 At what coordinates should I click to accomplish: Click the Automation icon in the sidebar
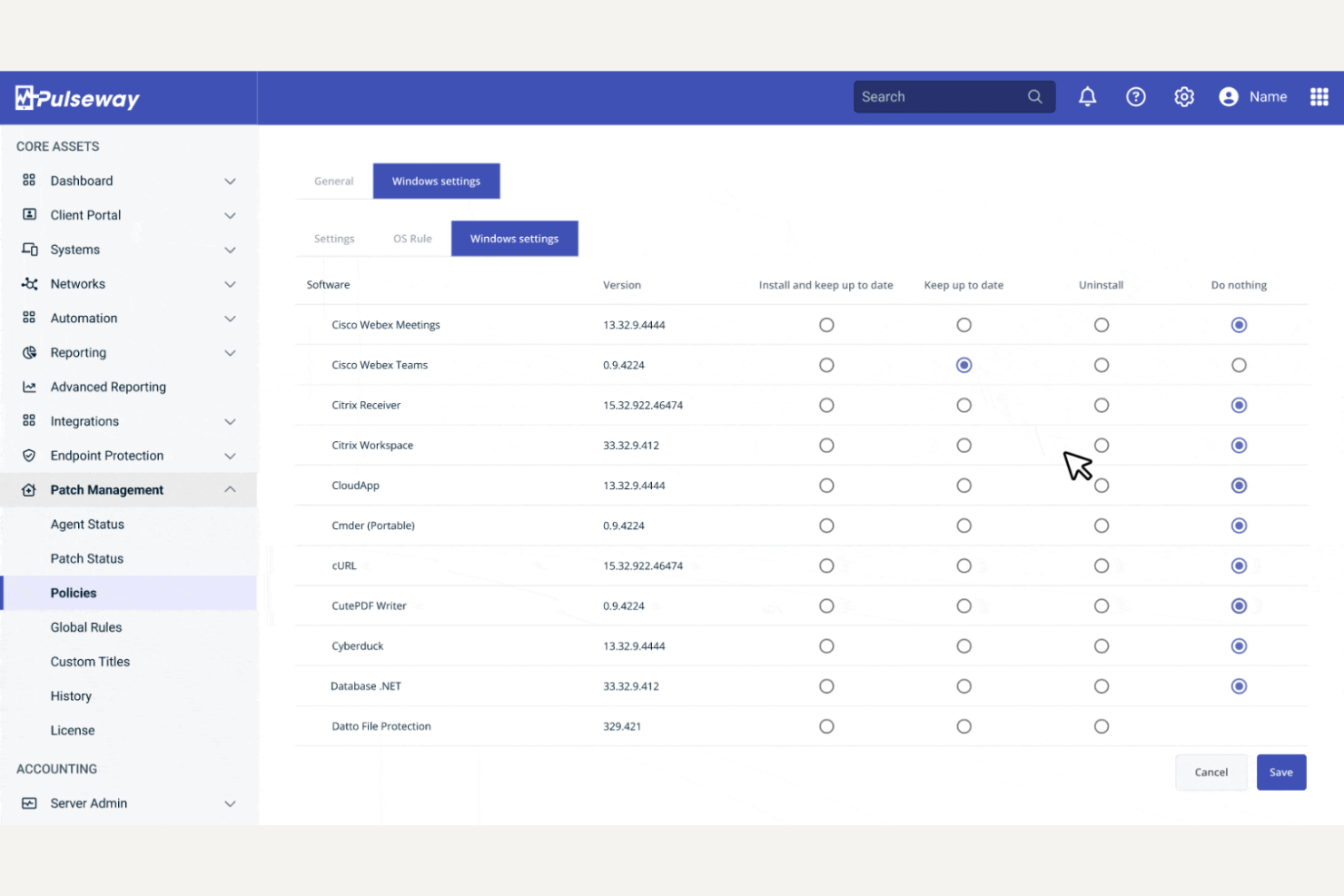28,318
